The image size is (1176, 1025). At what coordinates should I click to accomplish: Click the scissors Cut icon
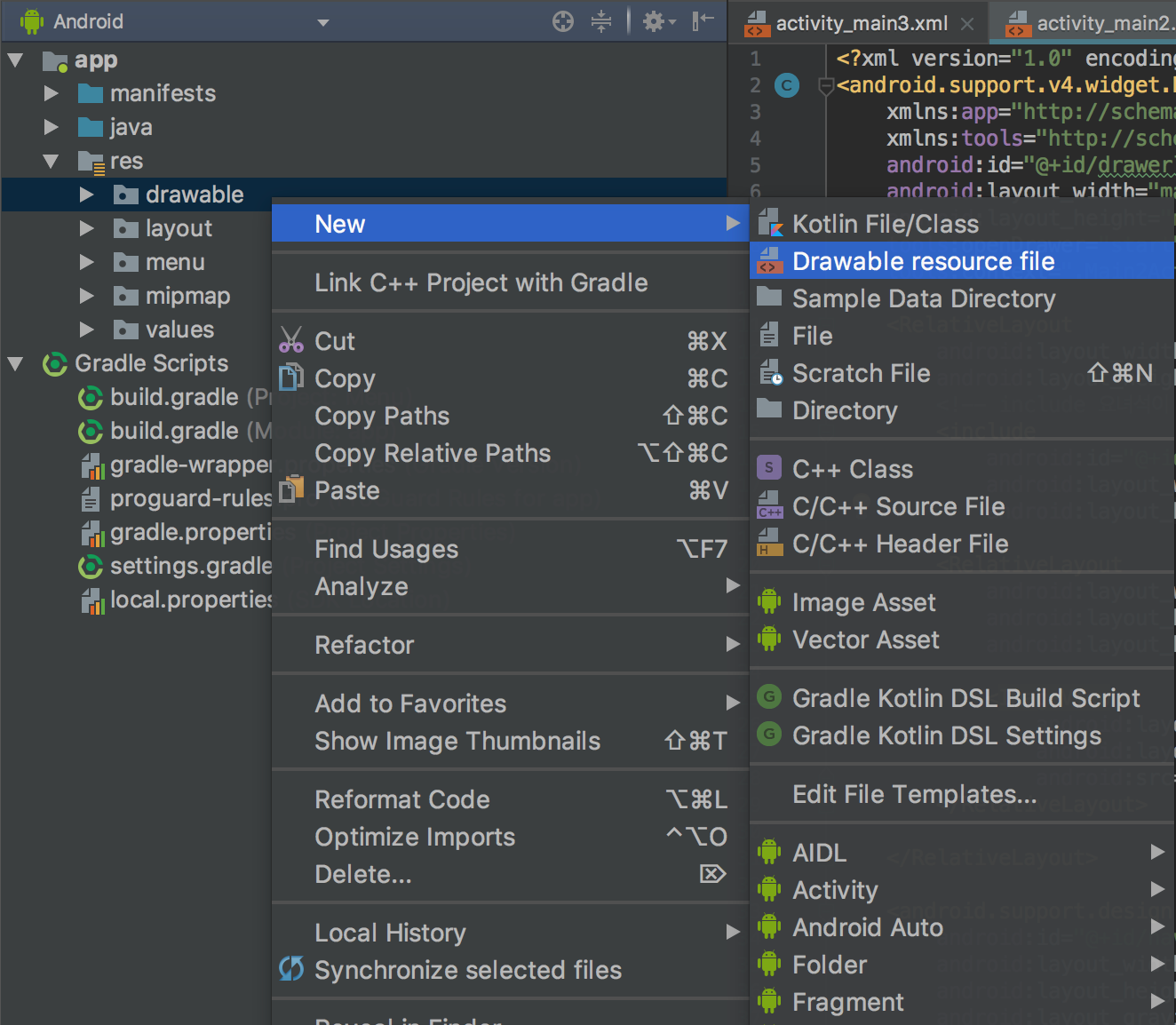tap(291, 340)
